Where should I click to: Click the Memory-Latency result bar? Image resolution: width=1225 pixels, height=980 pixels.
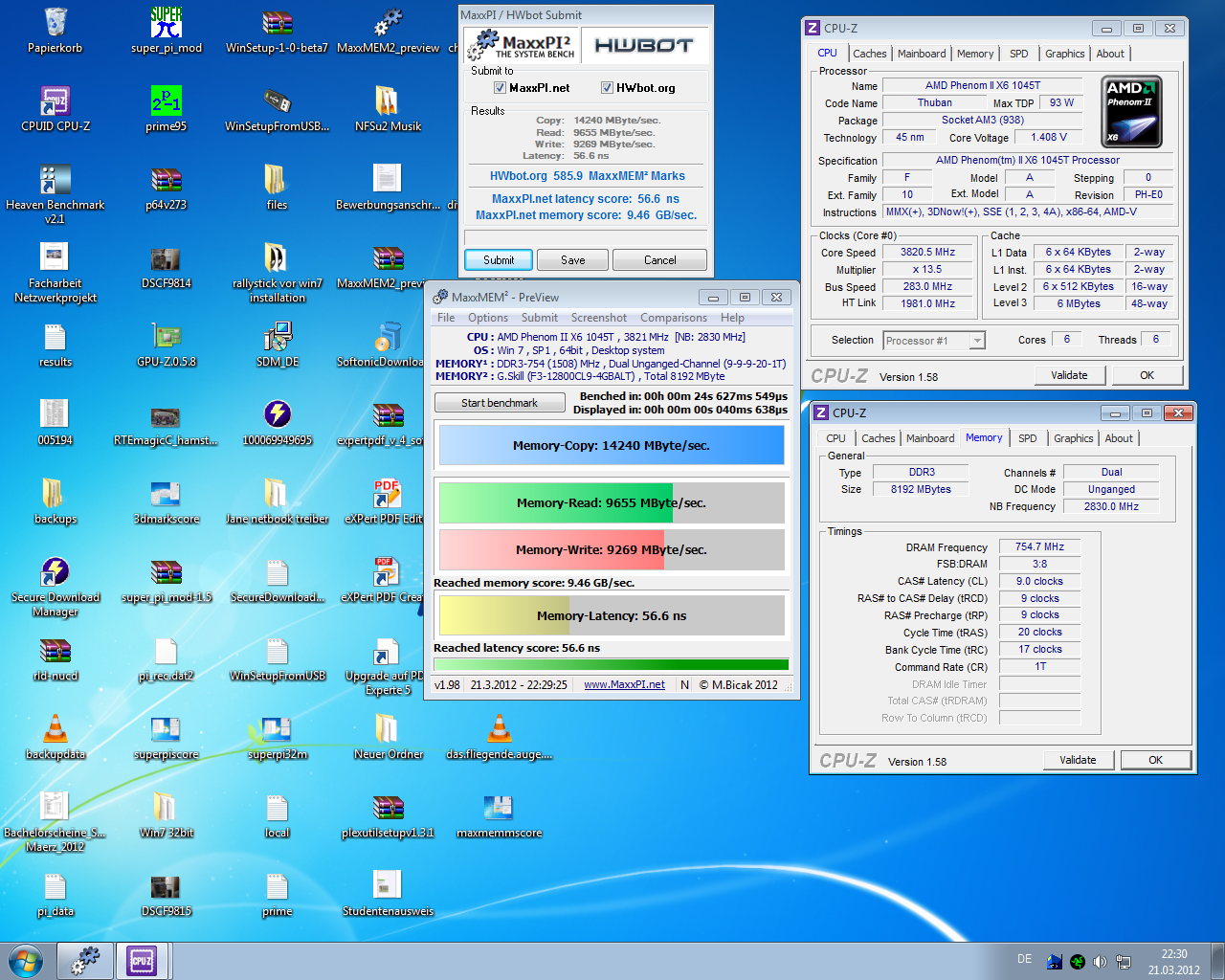pyautogui.click(x=612, y=616)
